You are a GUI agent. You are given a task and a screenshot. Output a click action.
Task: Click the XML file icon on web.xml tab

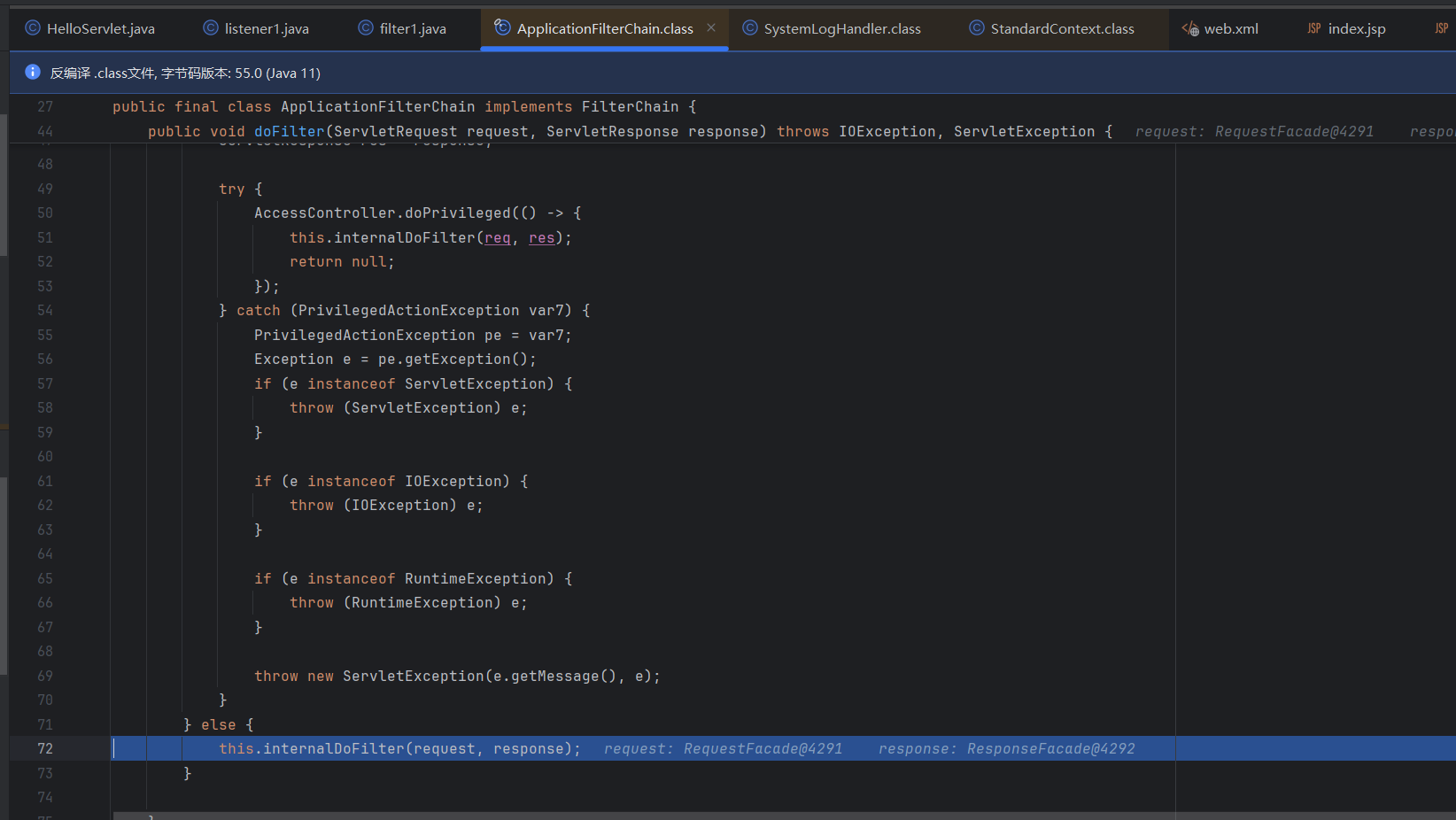(x=1189, y=28)
